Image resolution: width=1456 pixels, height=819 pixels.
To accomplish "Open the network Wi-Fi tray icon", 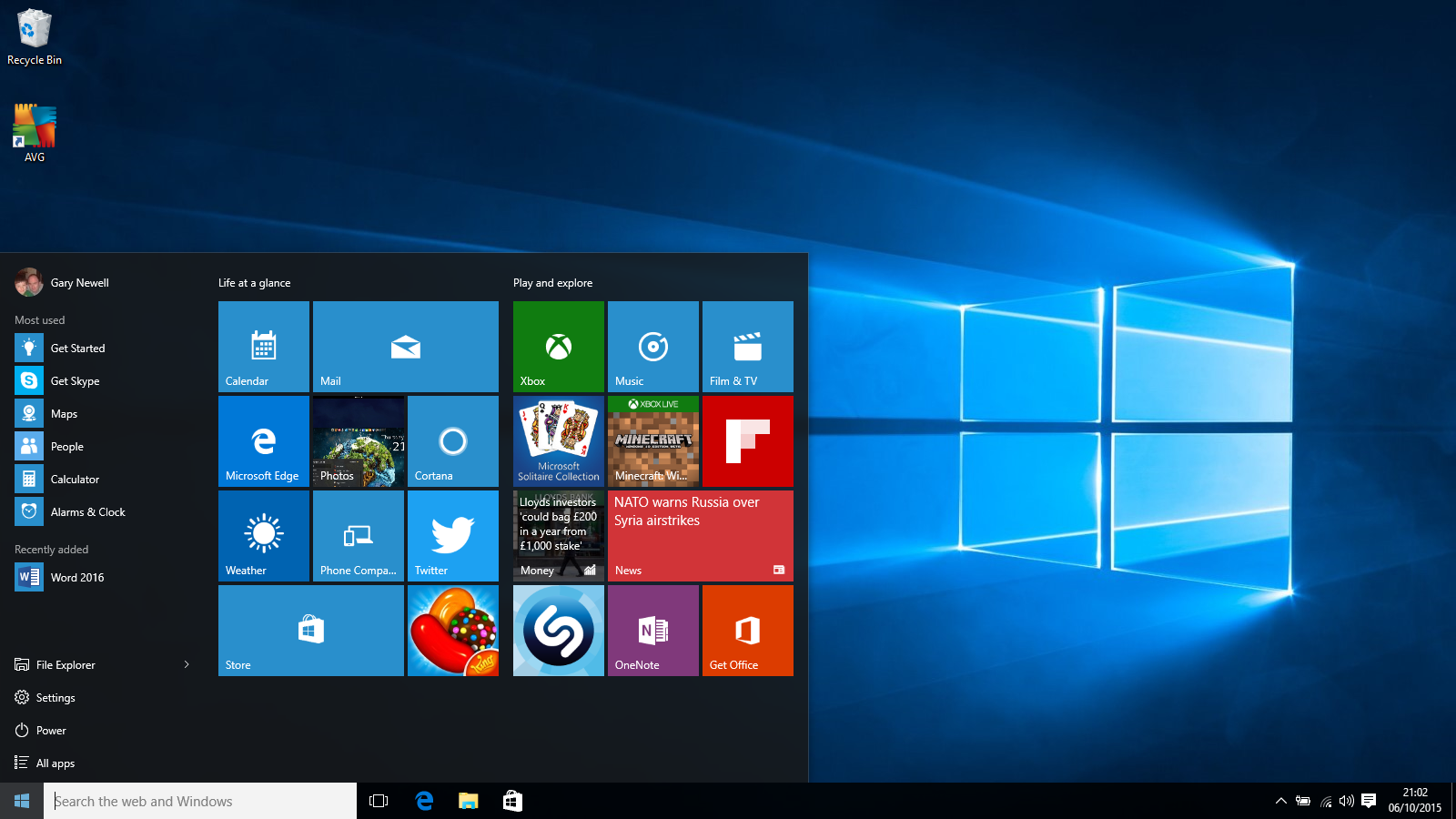I will tap(1326, 801).
